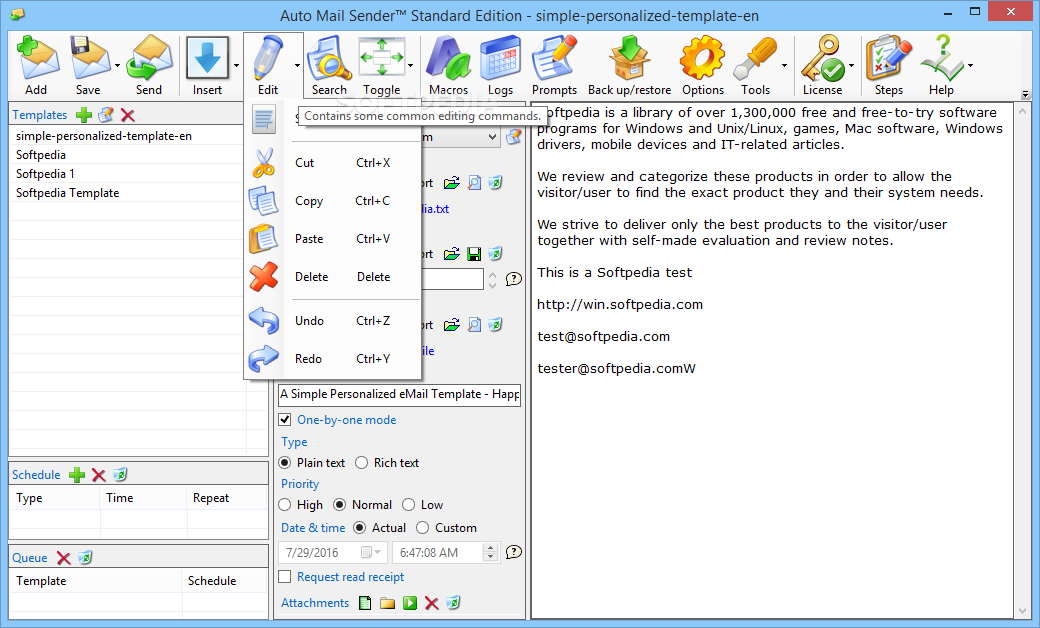Expand the License button dropdown arrow
This screenshot has width=1040, height=628.
point(851,65)
